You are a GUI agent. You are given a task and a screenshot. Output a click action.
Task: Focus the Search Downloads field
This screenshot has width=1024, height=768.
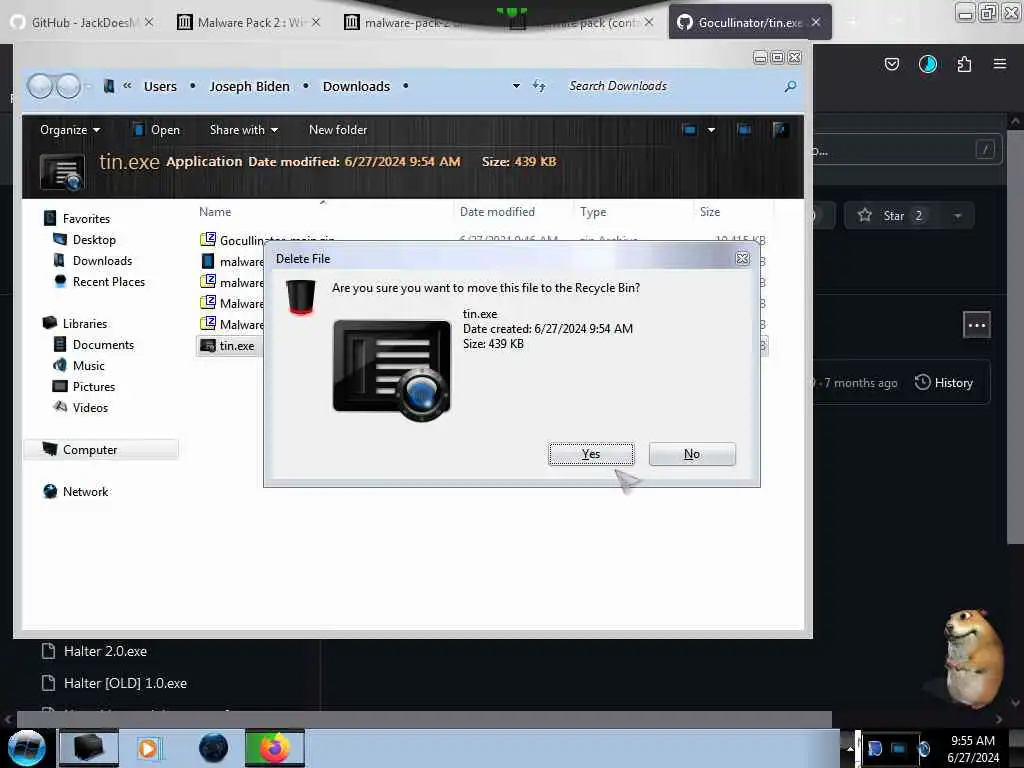[x=673, y=86]
